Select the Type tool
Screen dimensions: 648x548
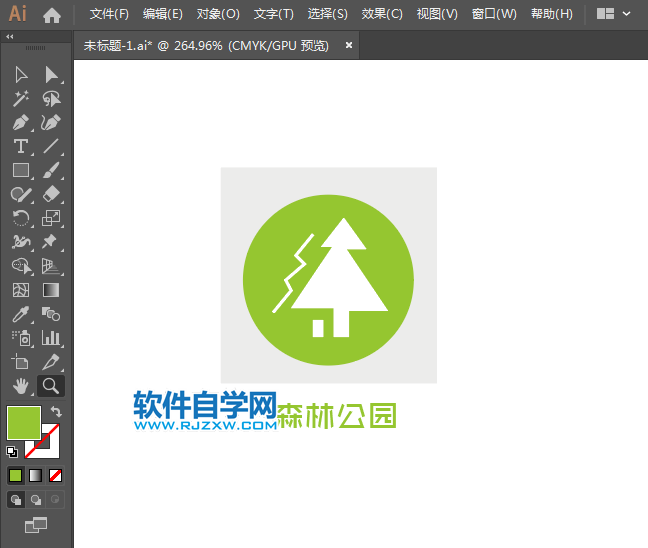click(x=21, y=146)
